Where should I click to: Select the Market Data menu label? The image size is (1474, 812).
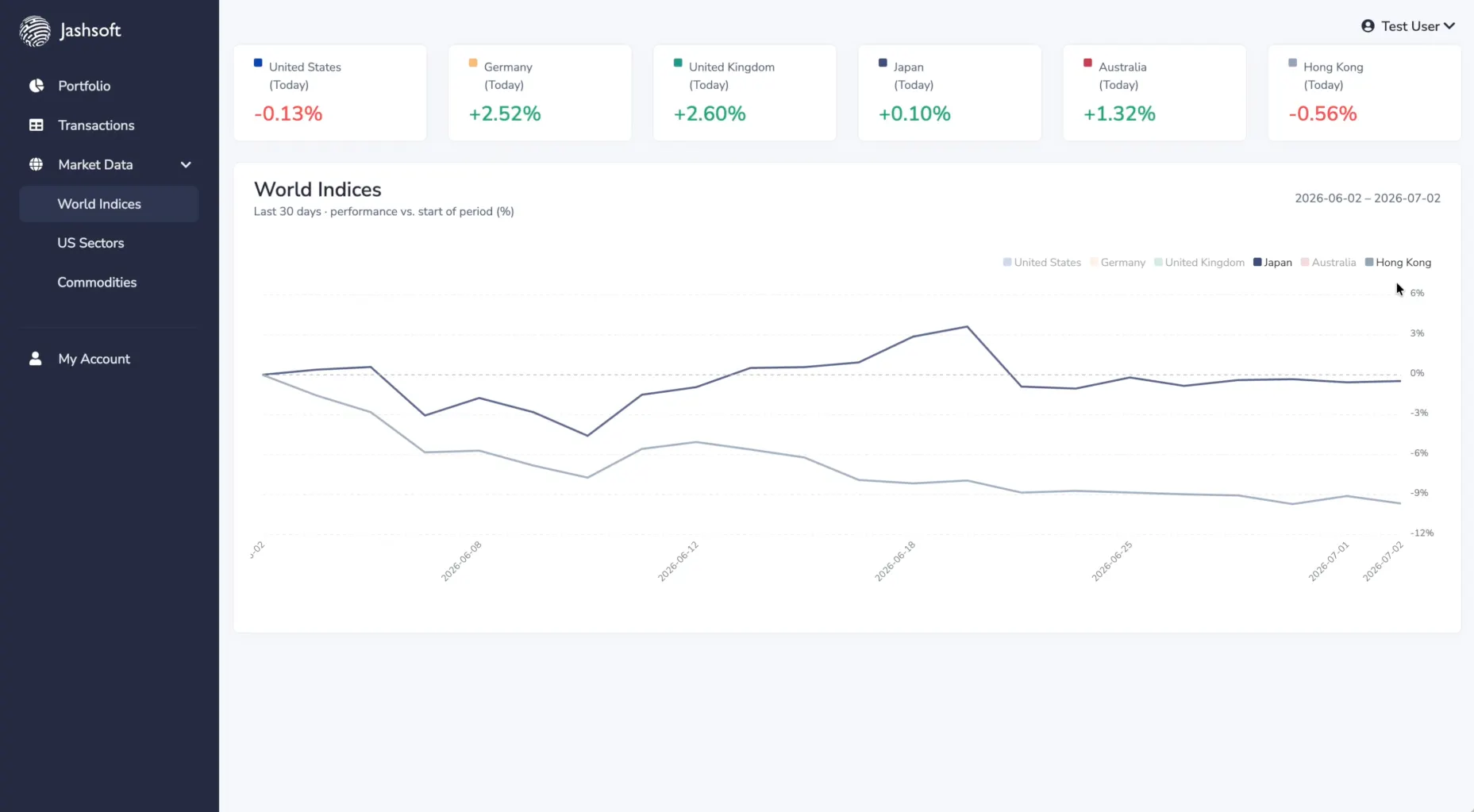click(95, 164)
